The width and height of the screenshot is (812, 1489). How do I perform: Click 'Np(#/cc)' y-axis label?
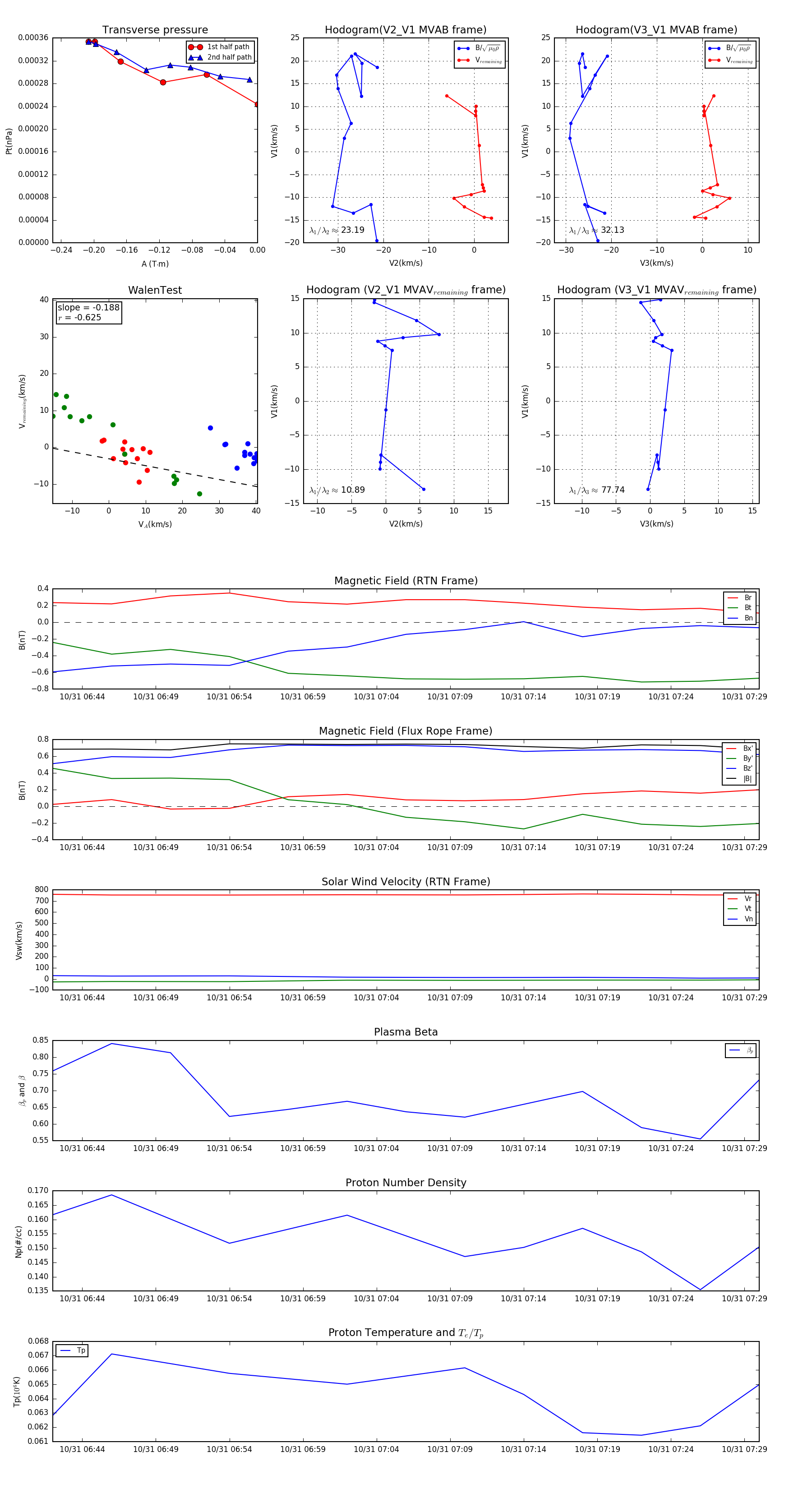[x=18, y=1241]
